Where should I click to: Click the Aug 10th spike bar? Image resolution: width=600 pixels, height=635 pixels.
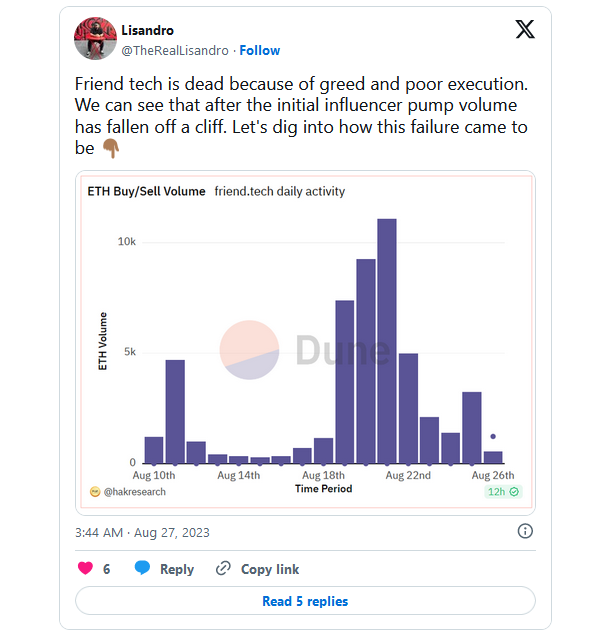[175, 410]
